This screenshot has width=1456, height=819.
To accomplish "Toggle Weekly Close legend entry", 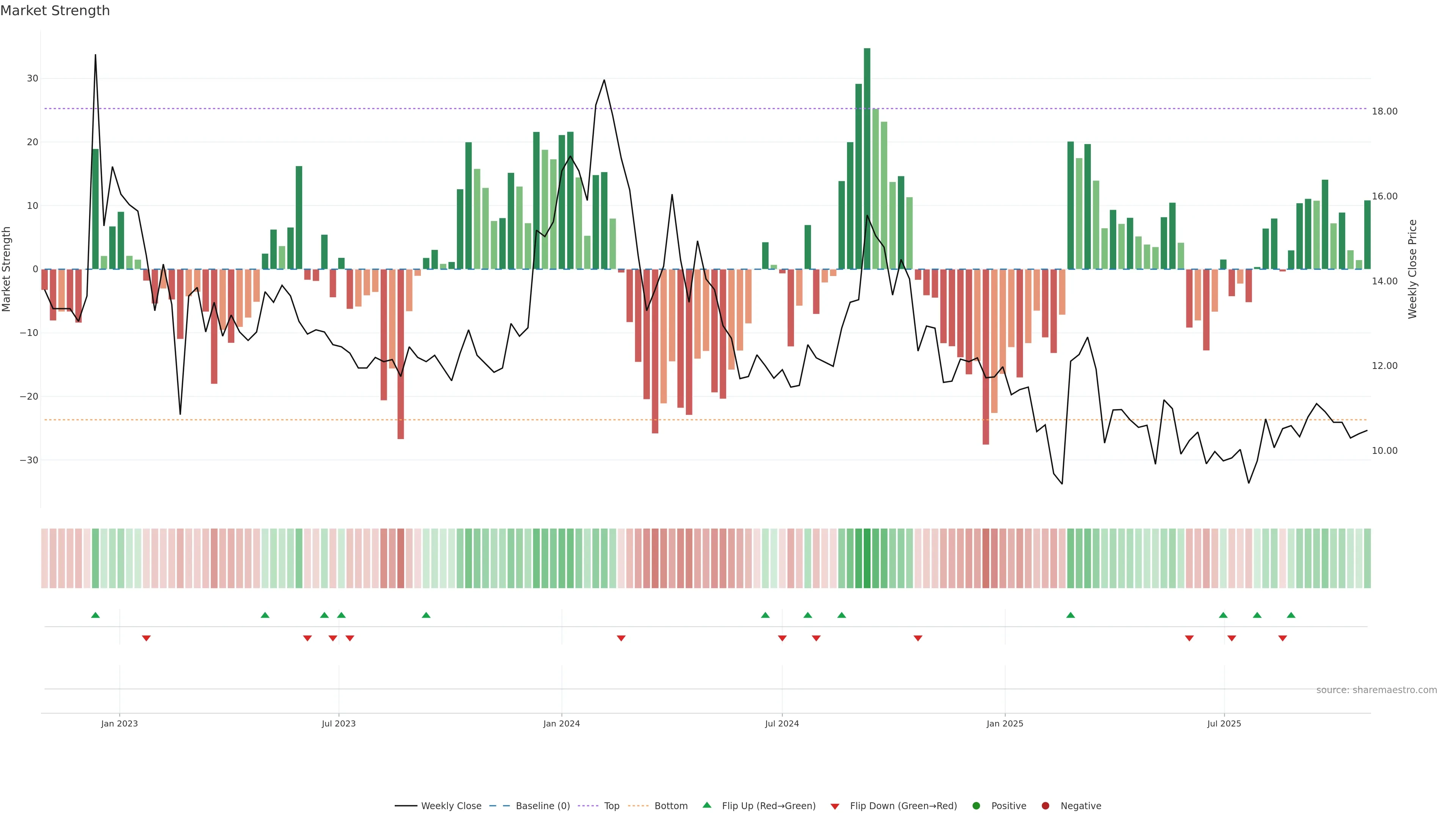I will (x=450, y=806).
